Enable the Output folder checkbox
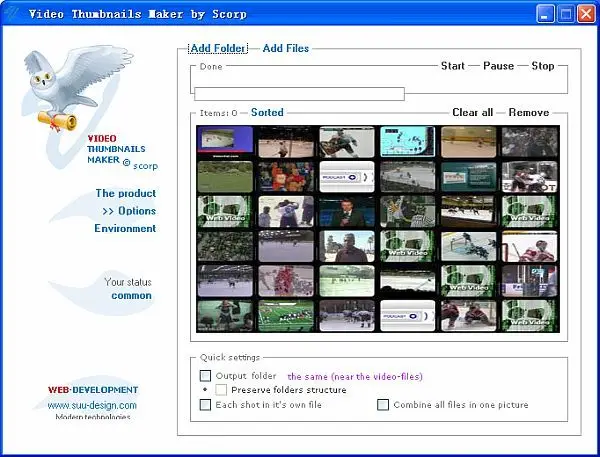This screenshot has width=600, height=457. 205,376
